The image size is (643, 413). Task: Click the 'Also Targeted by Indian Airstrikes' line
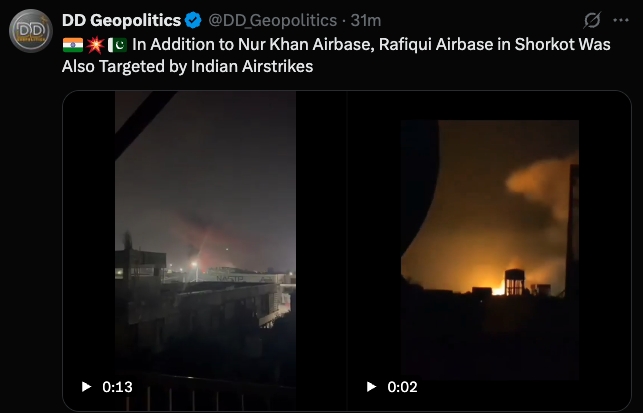click(187, 66)
